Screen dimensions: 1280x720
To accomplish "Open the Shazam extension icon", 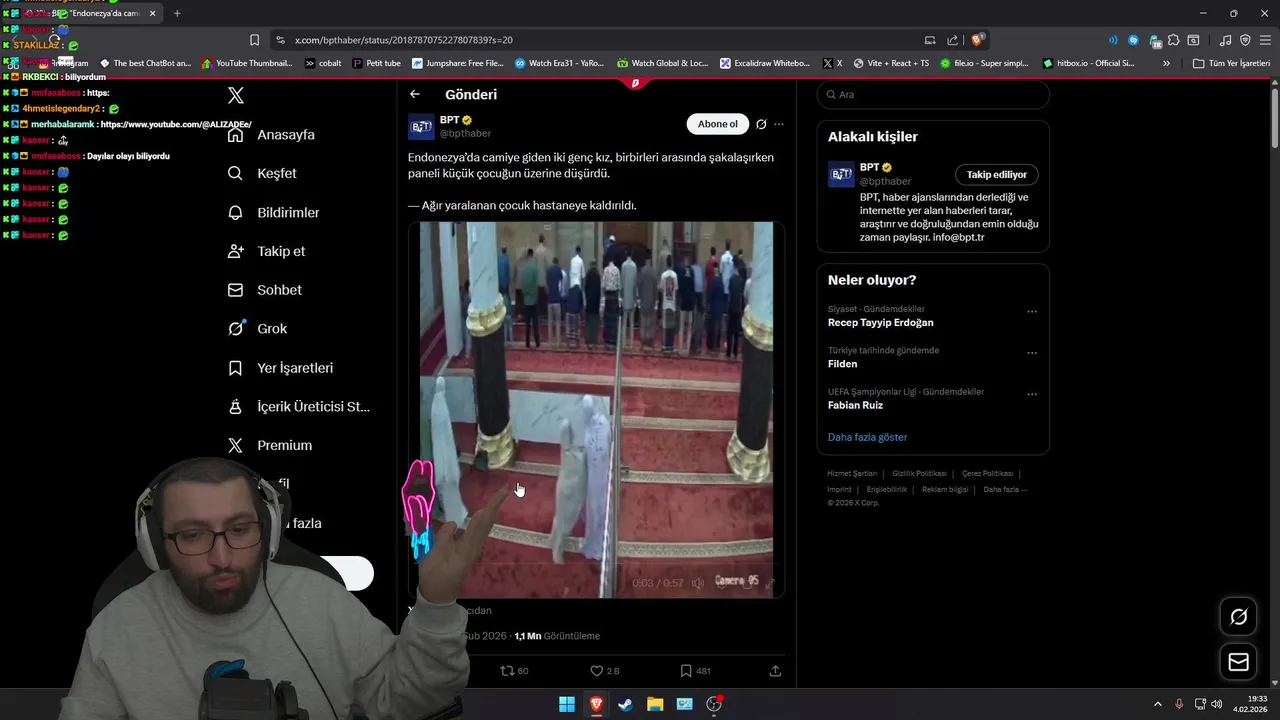I will click(1133, 40).
